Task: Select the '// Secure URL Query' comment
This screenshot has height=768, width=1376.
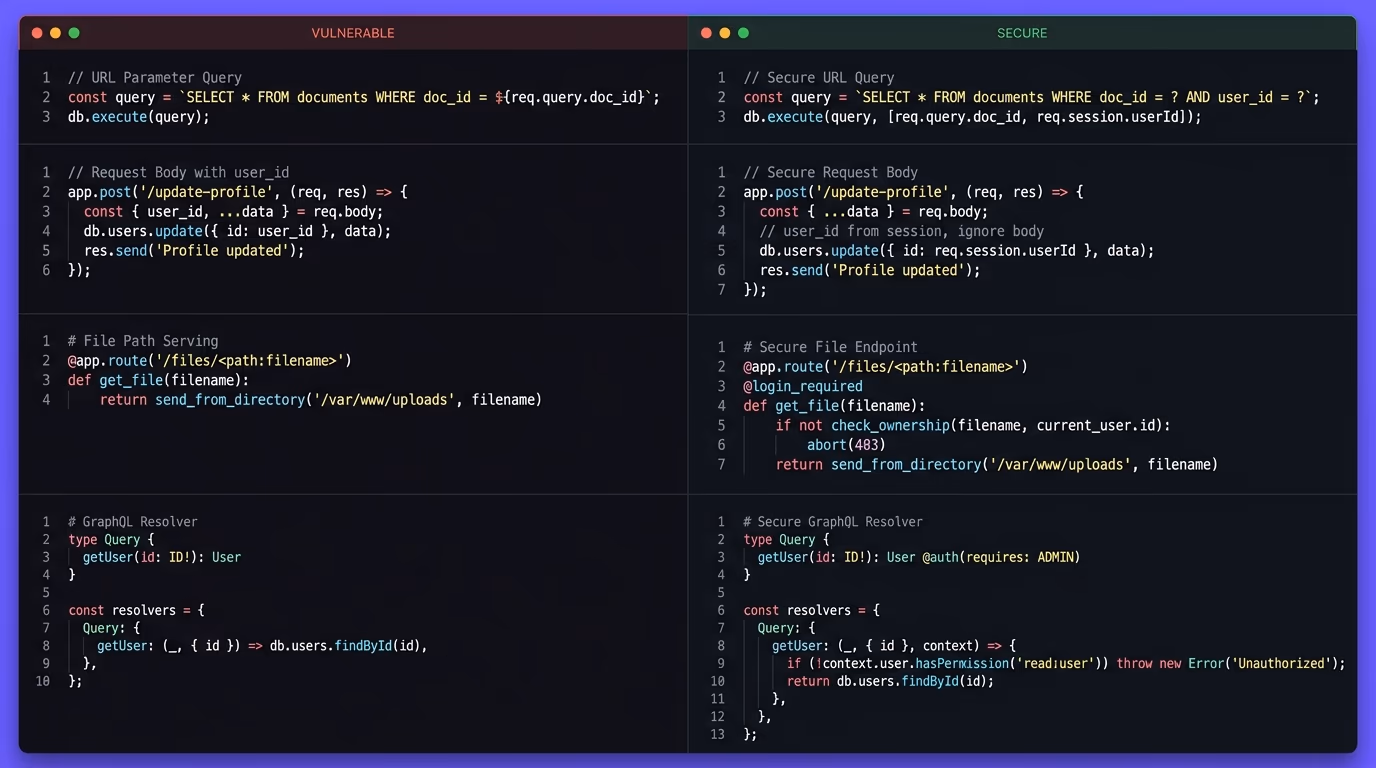Action: (819, 77)
